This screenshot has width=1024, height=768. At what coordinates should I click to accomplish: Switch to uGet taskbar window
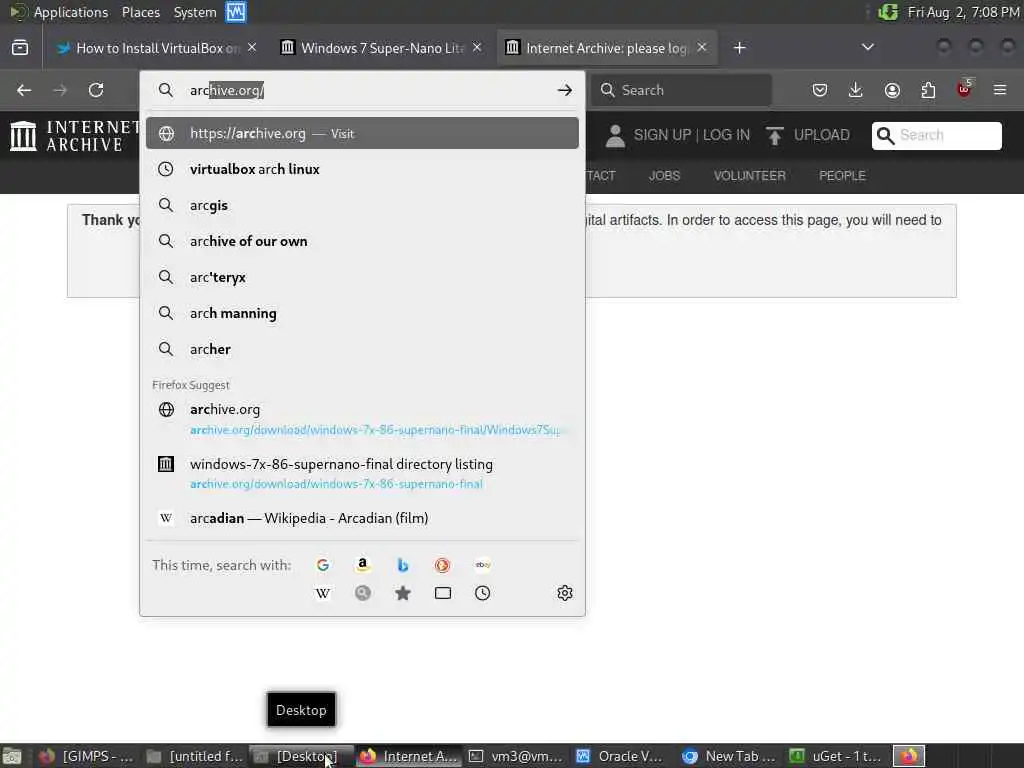click(836, 756)
